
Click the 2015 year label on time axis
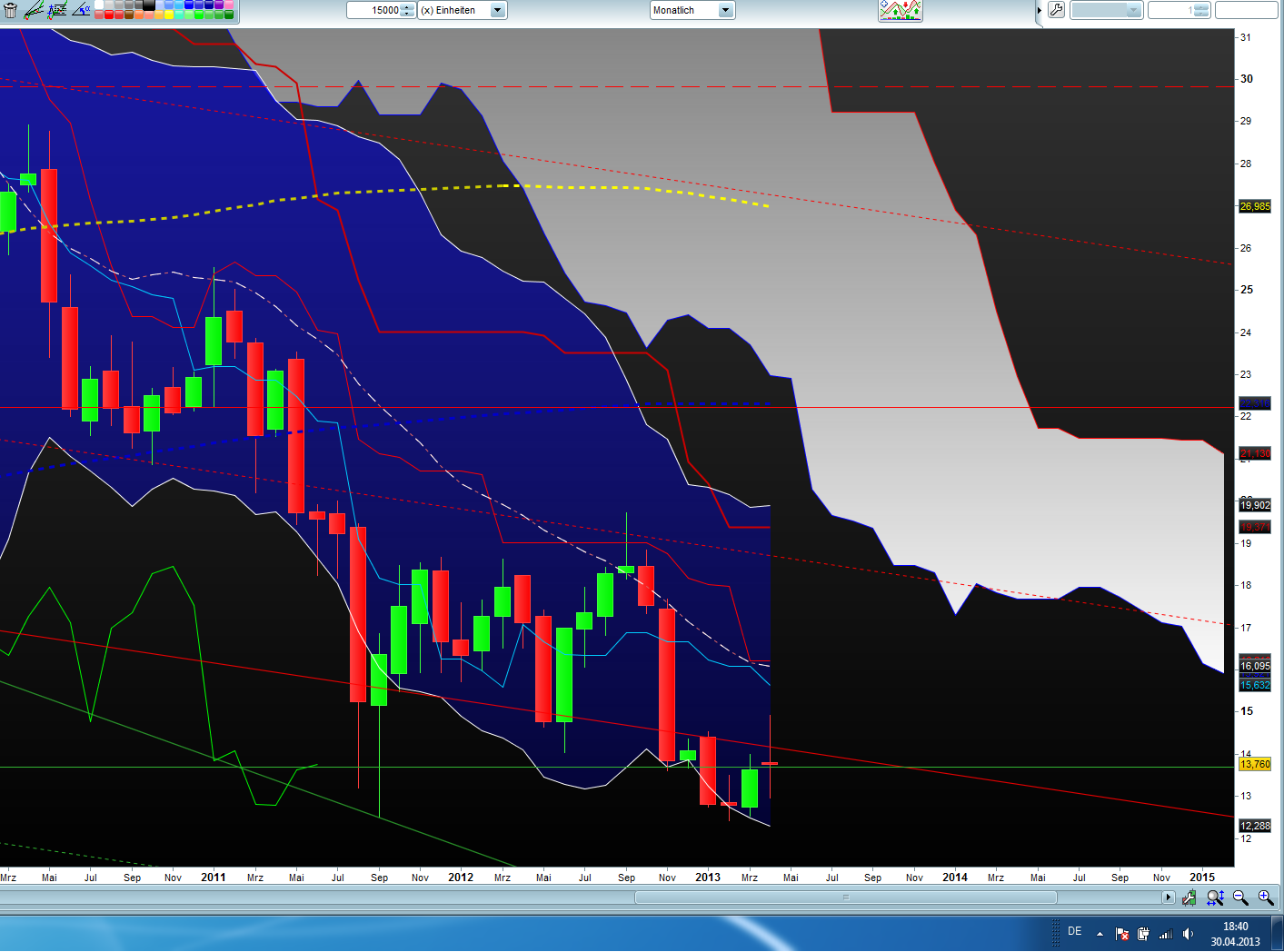tap(1202, 877)
